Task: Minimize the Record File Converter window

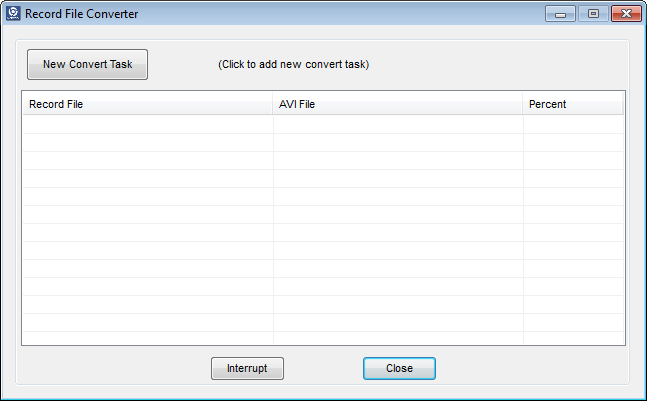Action: pyautogui.click(x=560, y=14)
